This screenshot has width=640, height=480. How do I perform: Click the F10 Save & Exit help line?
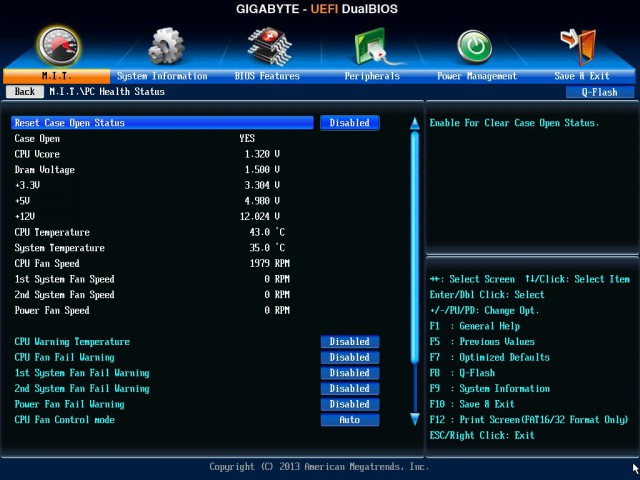(x=472, y=404)
